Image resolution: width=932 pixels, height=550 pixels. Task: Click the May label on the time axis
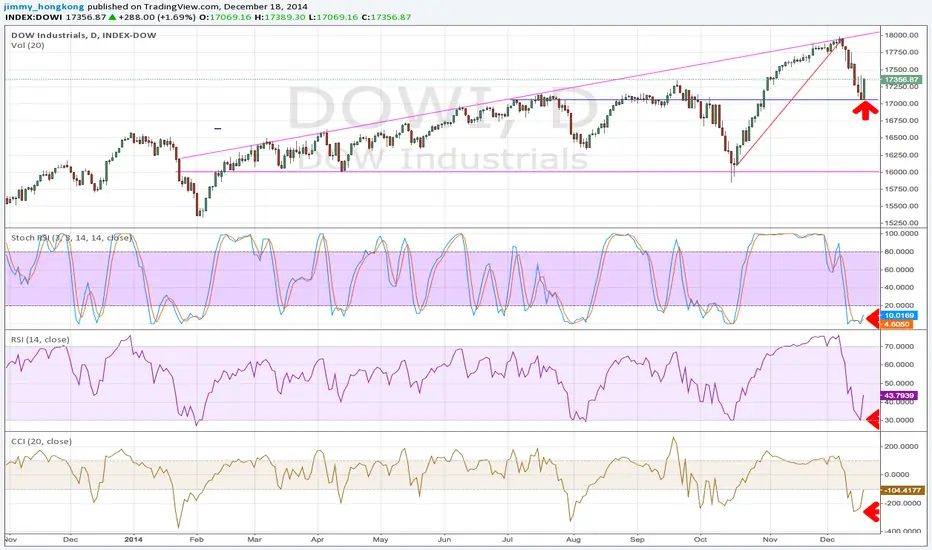(380, 540)
